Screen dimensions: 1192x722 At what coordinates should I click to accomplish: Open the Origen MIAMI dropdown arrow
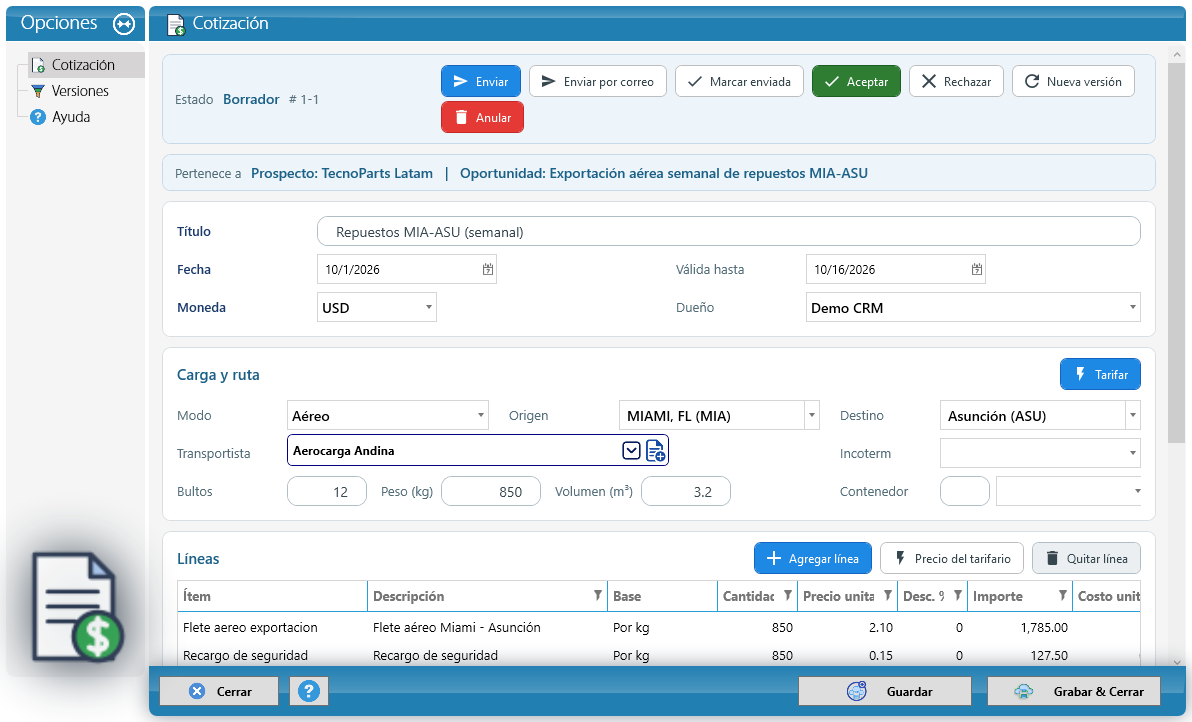812,415
